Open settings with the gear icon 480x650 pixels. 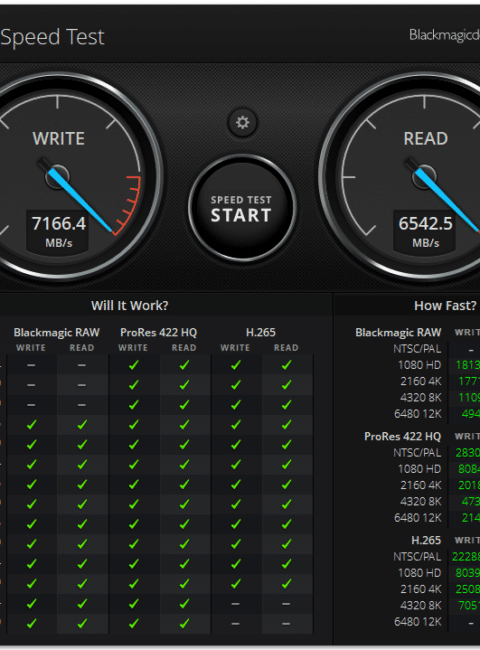(242, 122)
